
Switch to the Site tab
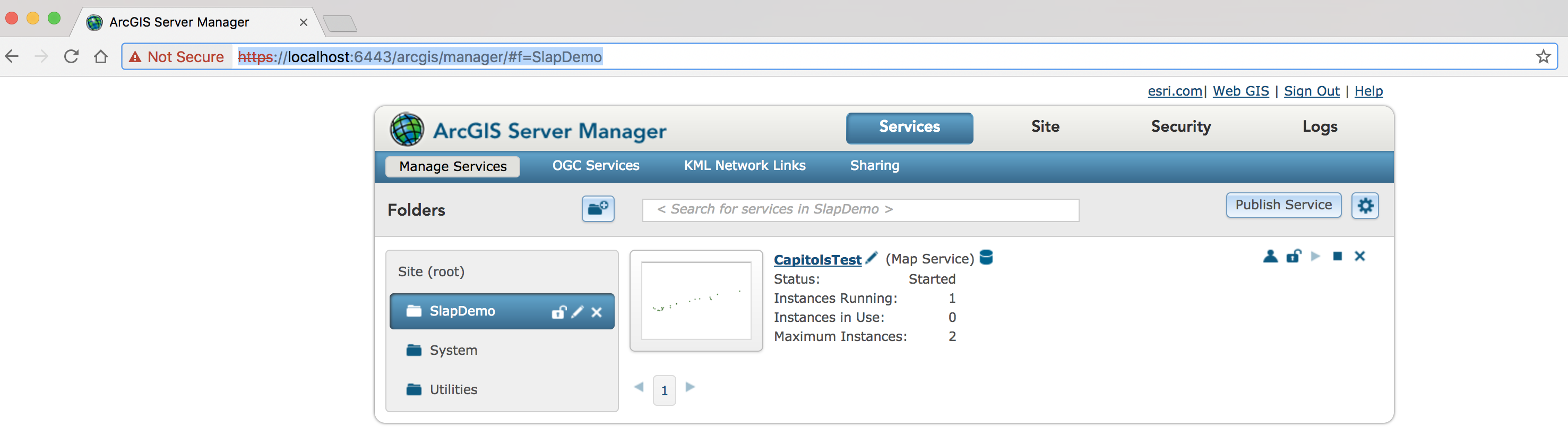tap(1045, 126)
